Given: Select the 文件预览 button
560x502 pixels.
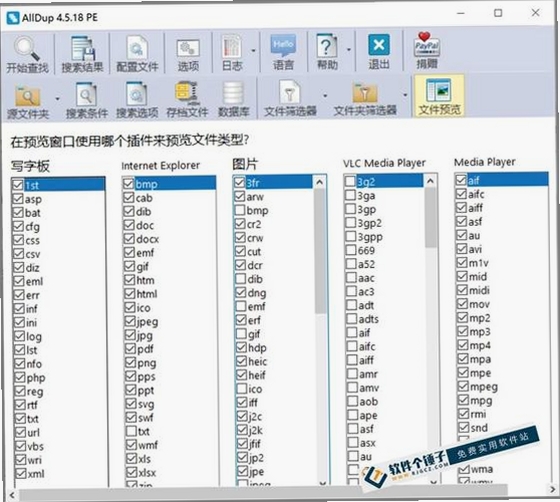Looking at the screenshot, I should coord(439,96).
